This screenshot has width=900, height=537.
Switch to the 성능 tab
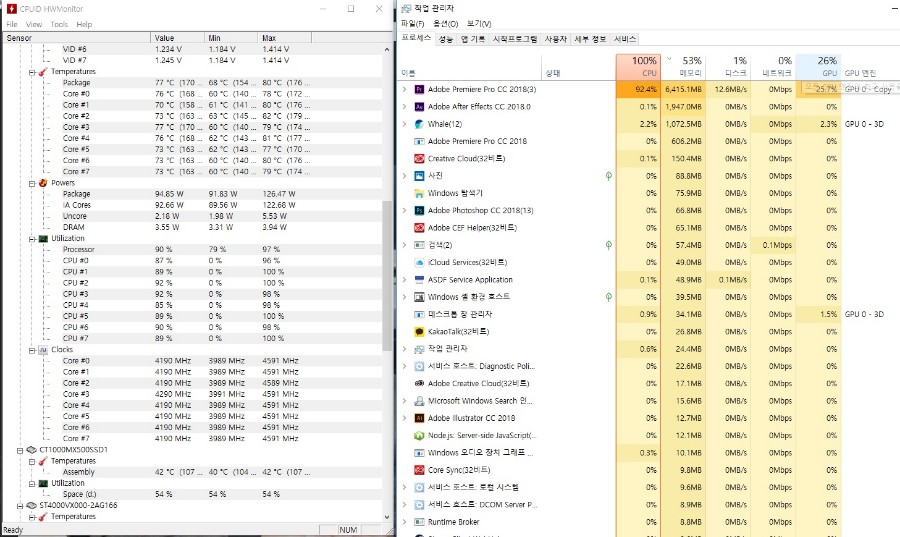click(x=446, y=39)
